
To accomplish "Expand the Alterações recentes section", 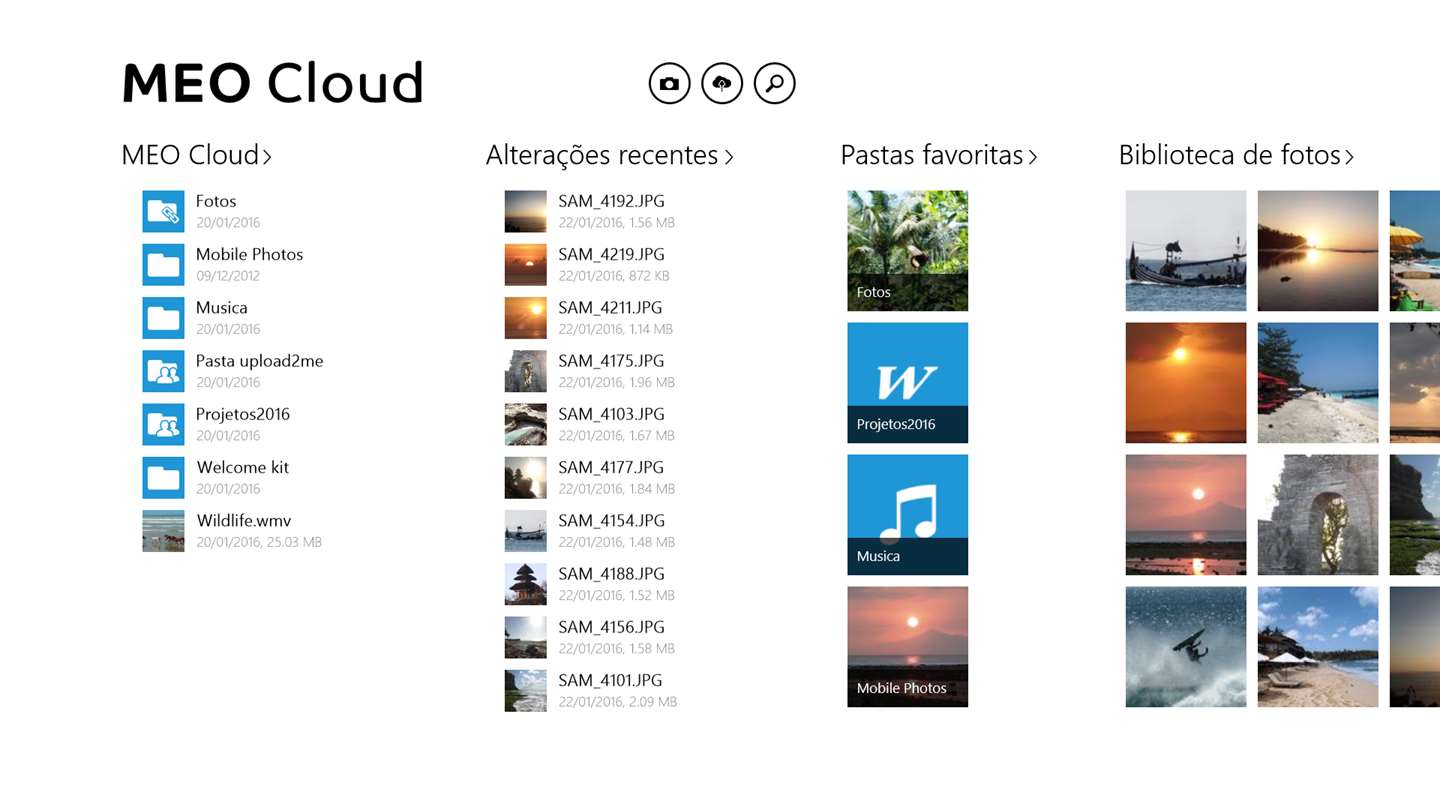I will [x=609, y=156].
